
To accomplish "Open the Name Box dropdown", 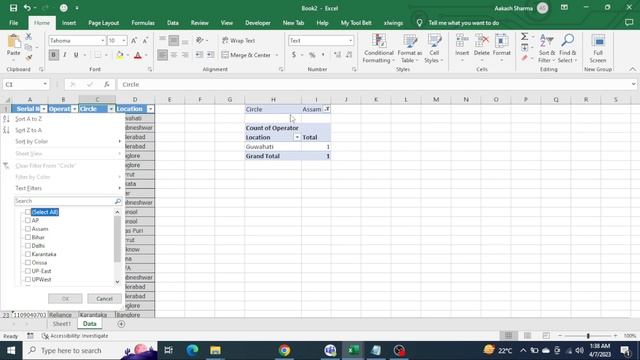I will [45, 84].
